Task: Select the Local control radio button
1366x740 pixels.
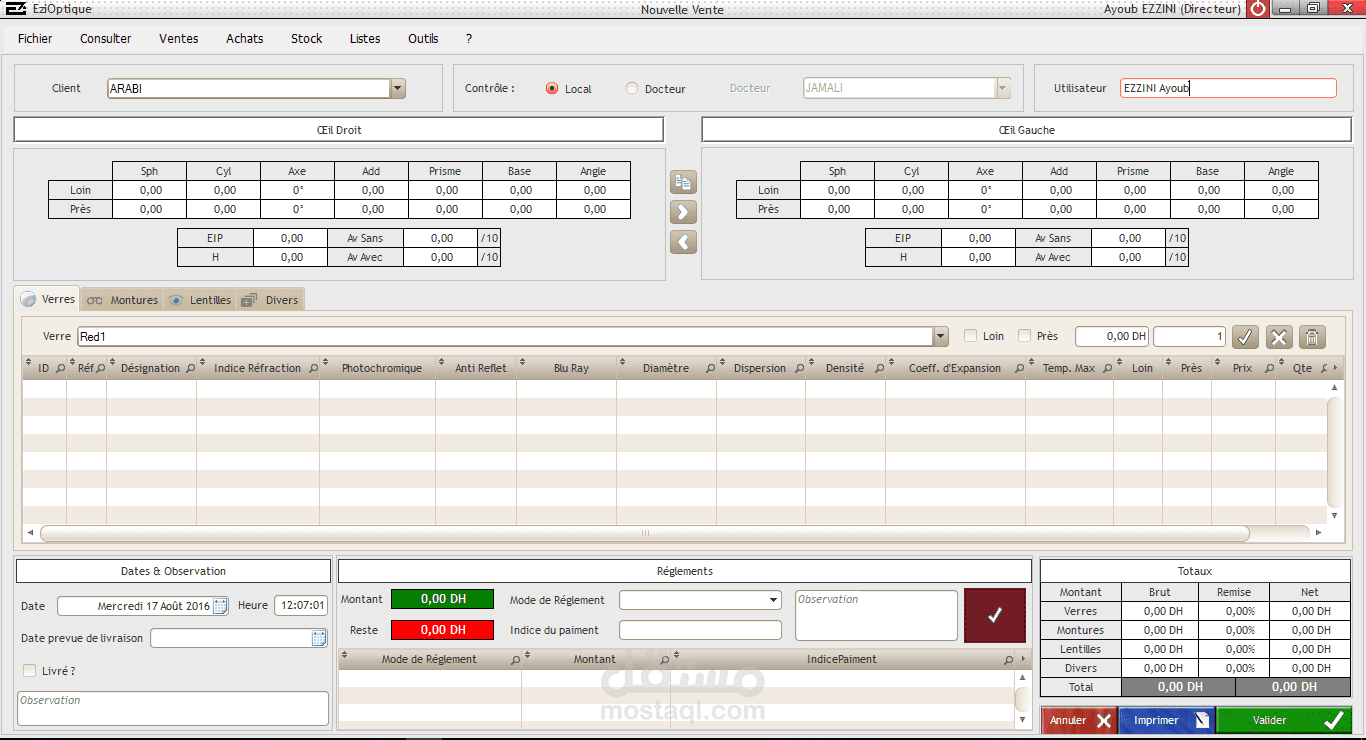Action: coord(552,88)
